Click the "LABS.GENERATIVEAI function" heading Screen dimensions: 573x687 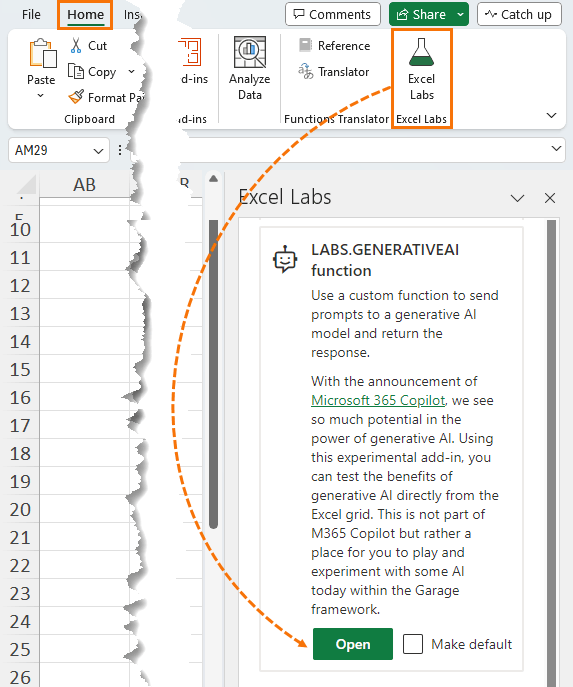pyautogui.click(x=385, y=260)
